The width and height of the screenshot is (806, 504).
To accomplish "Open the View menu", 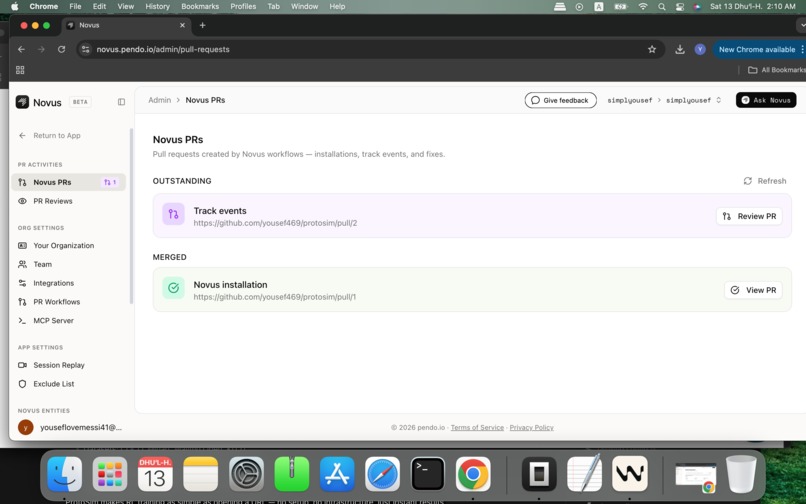I will 125,6.
